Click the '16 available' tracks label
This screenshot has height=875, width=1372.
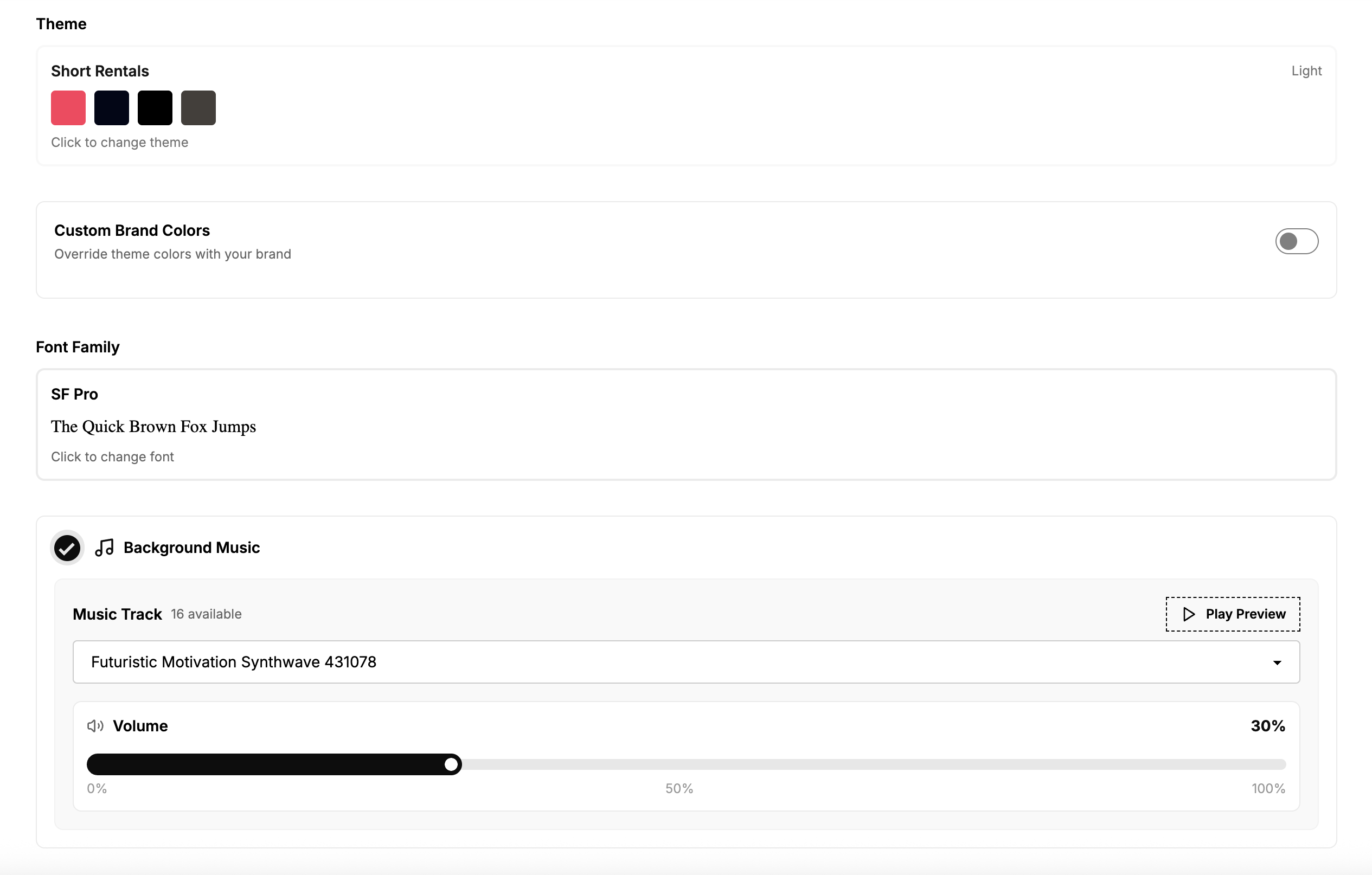coord(206,614)
